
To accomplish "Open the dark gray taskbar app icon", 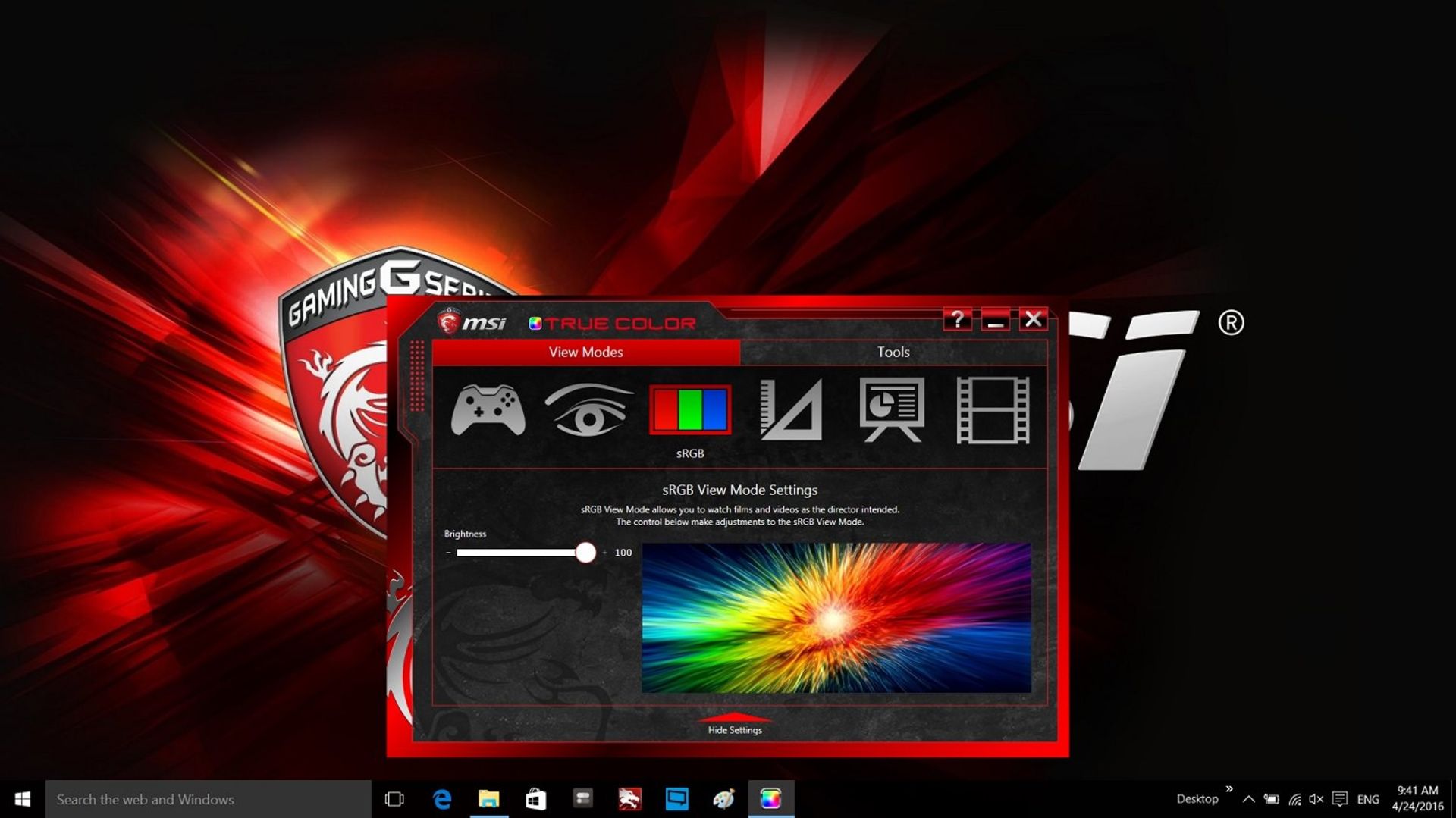I will (582, 799).
